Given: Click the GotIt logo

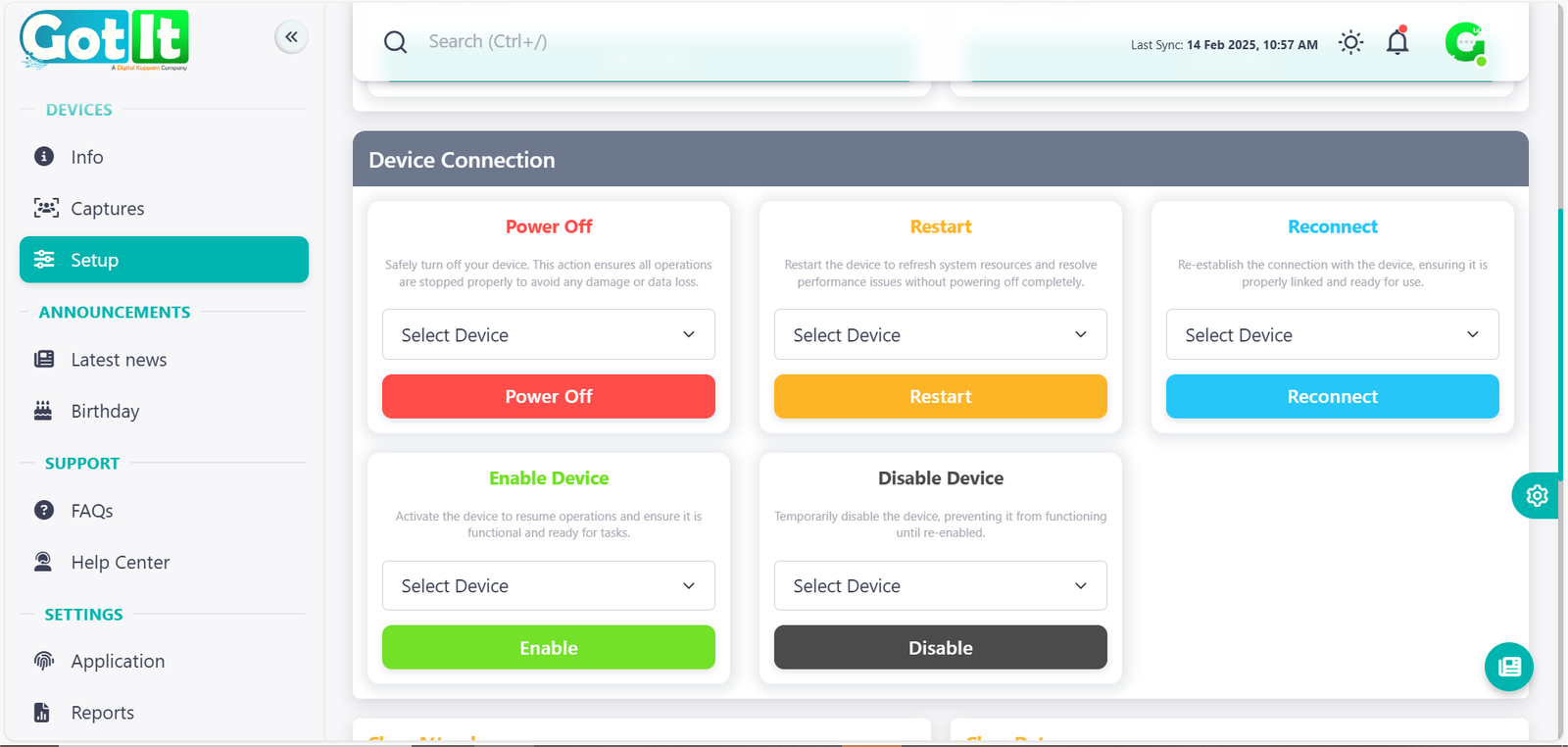Looking at the screenshot, I should click(x=104, y=40).
